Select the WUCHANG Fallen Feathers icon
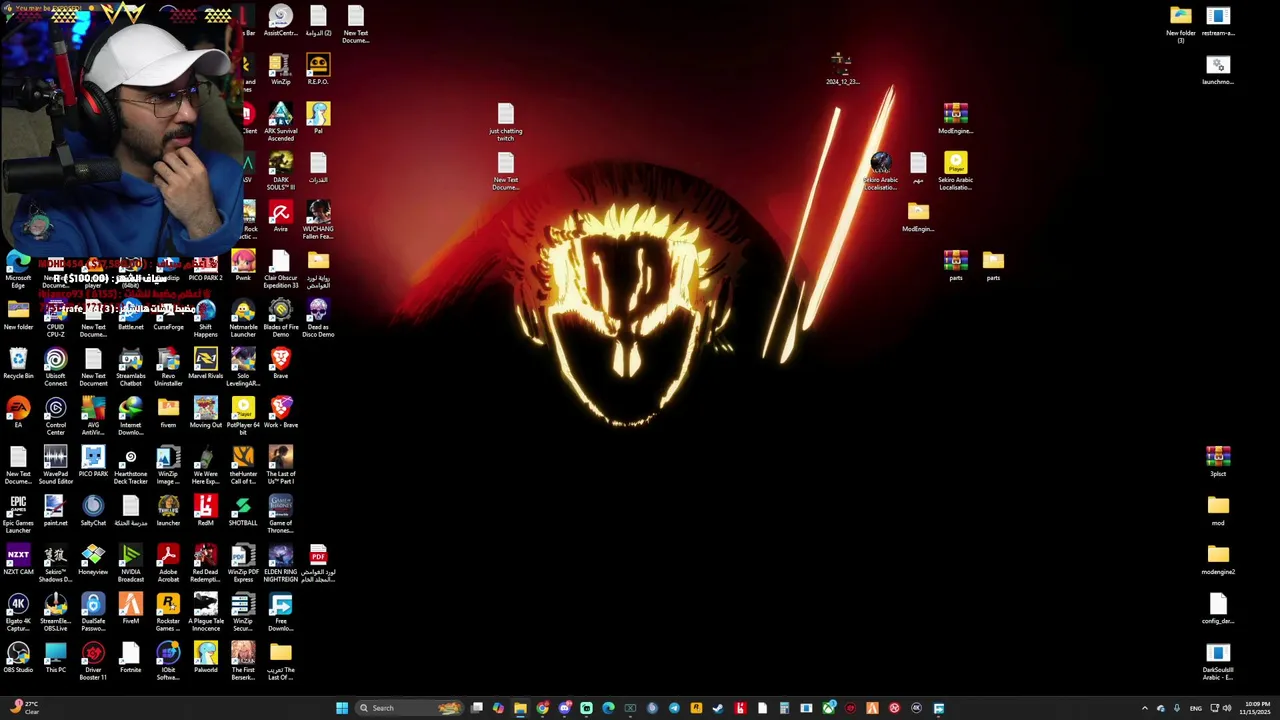1280x720 pixels. point(318,220)
